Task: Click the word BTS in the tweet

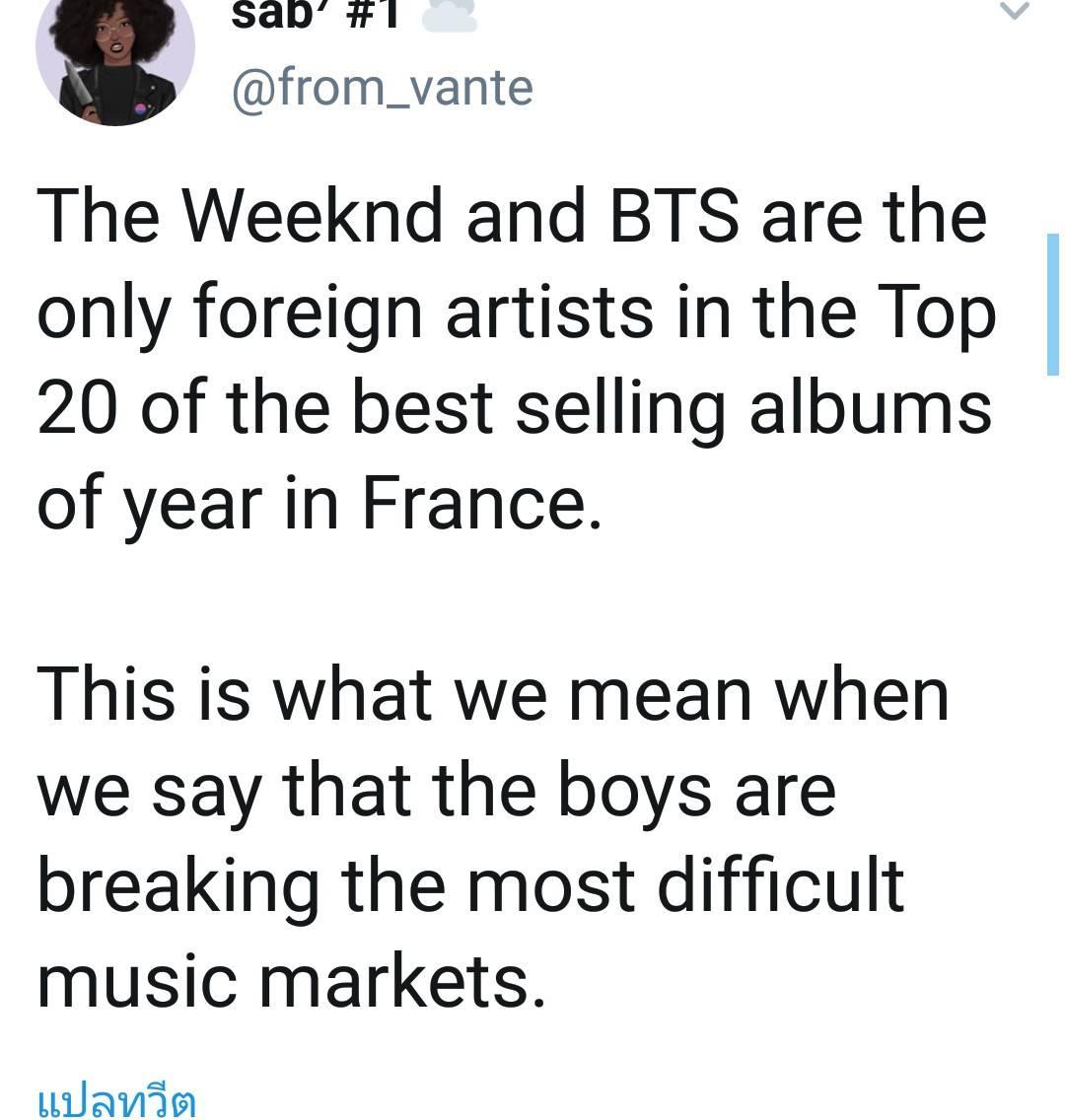Action: pos(675,216)
